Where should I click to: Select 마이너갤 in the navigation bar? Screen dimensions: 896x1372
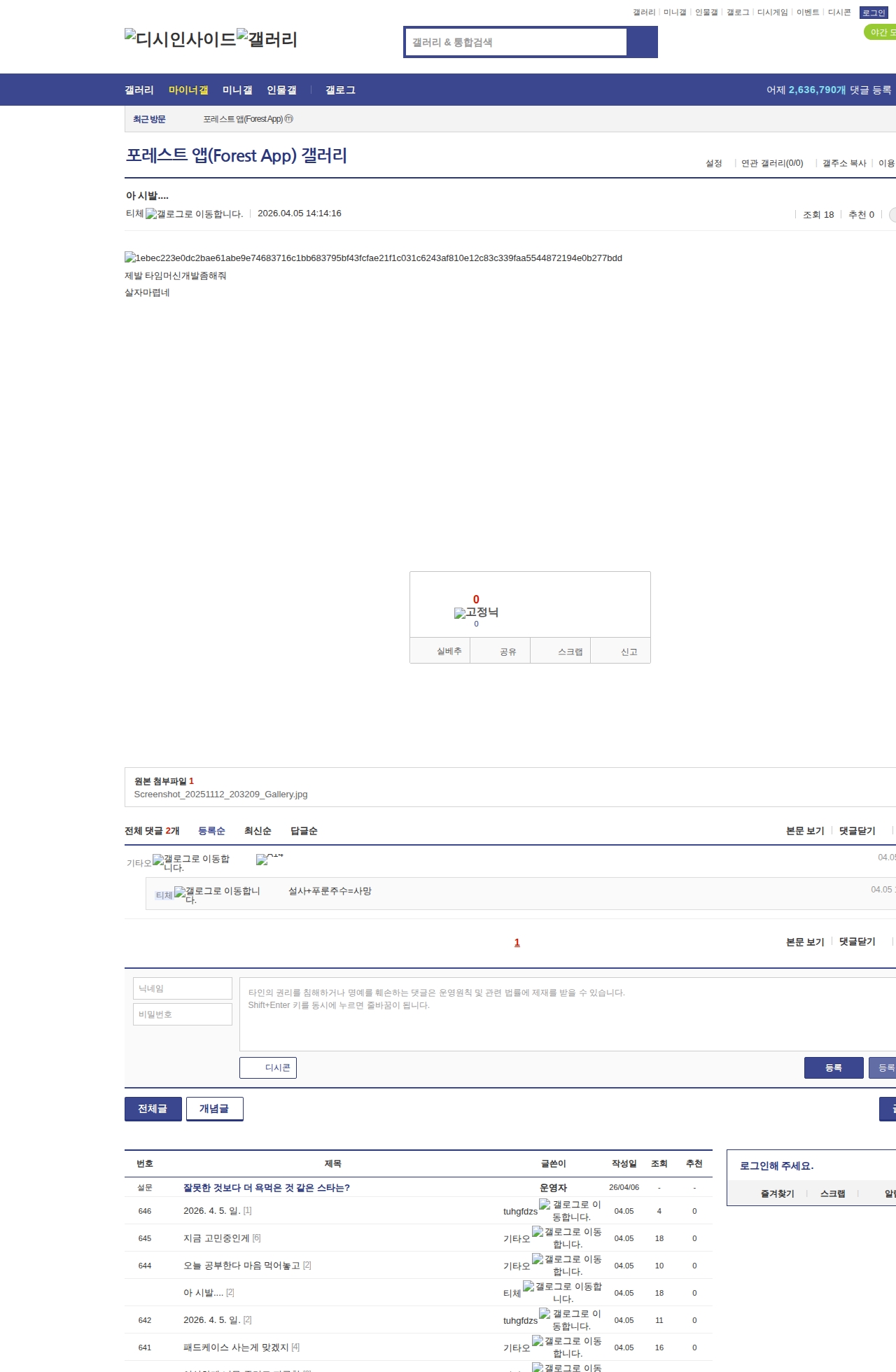(x=188, y=90)
